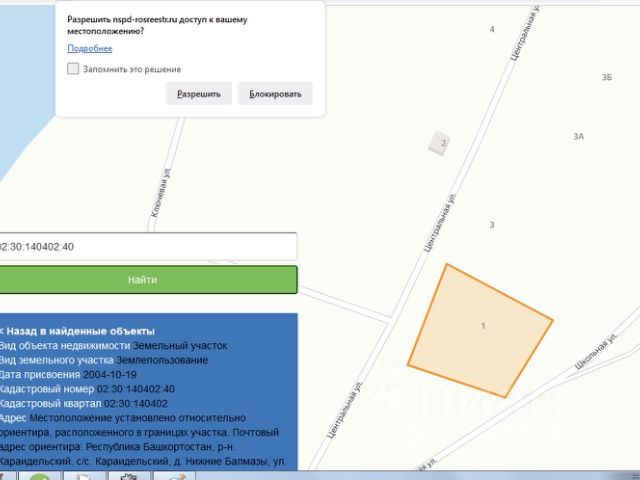The image size is (640, 480).
Task: Open the Подробнее link in the permission prompt
Action: coord(90,48)
